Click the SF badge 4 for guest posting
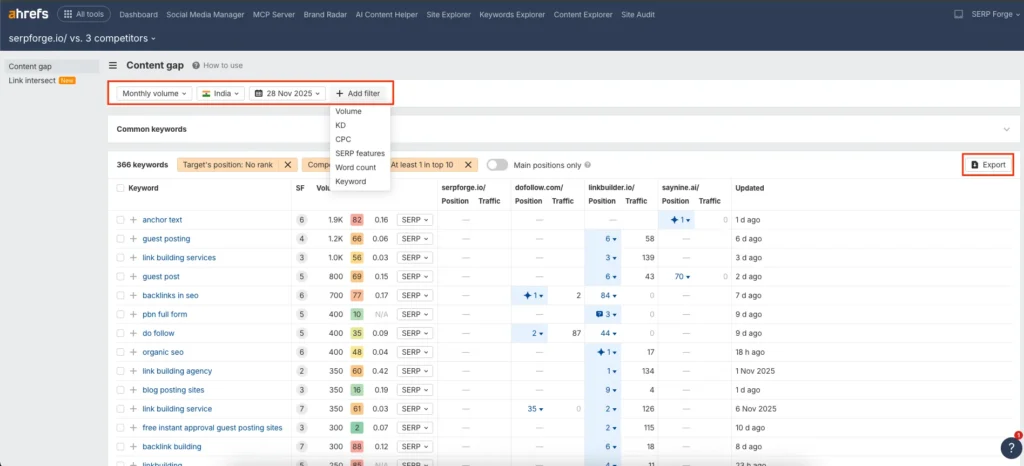 click(302, 239)
